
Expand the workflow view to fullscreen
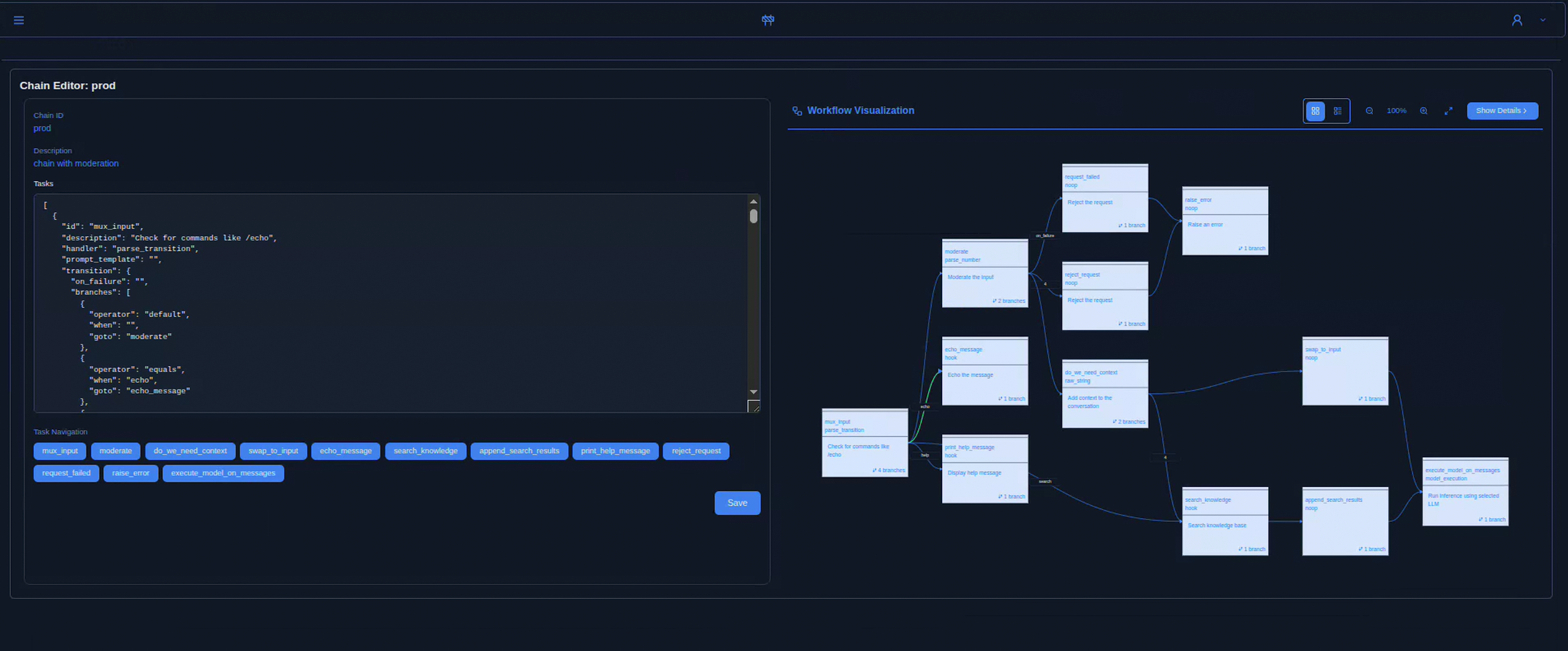click(x=1449, y=110)
